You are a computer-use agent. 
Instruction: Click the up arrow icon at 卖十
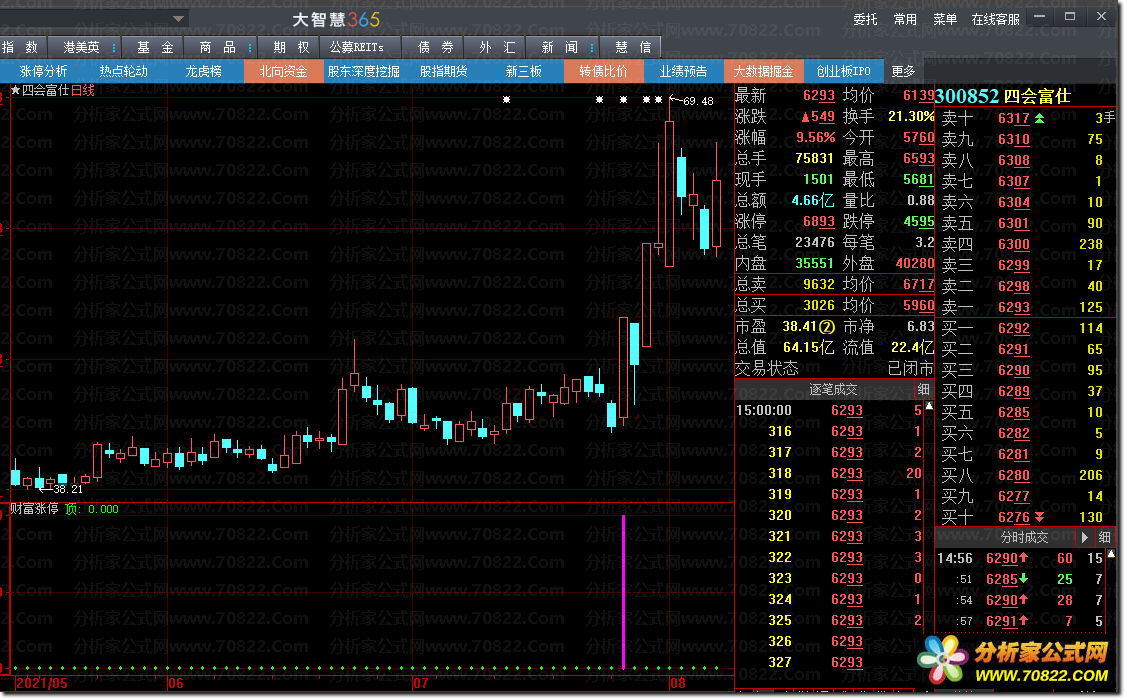click(1039, 118)
